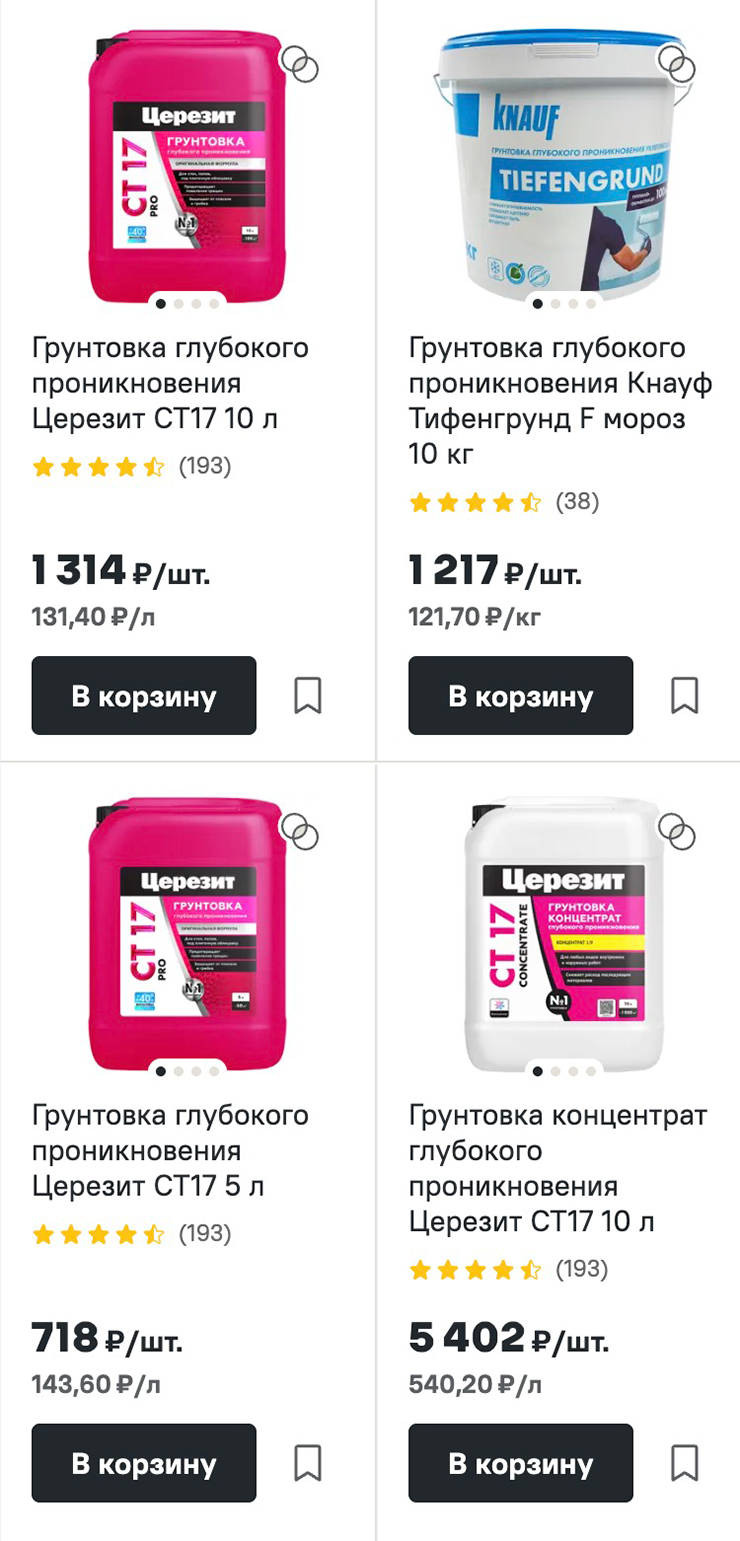Add Церезит CT17 concentrate to comparison
Screen dimensions: 740x1541
tap(675, 830)
